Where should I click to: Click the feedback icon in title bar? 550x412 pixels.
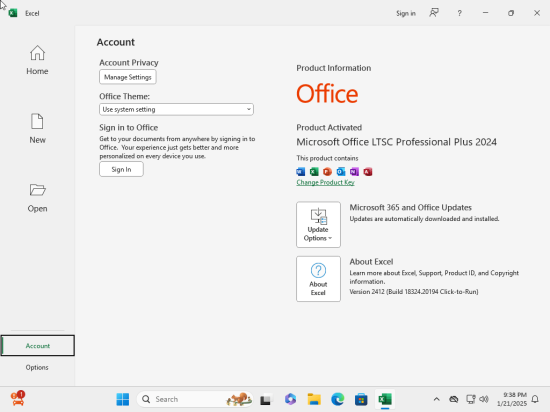tap(434, 13)
